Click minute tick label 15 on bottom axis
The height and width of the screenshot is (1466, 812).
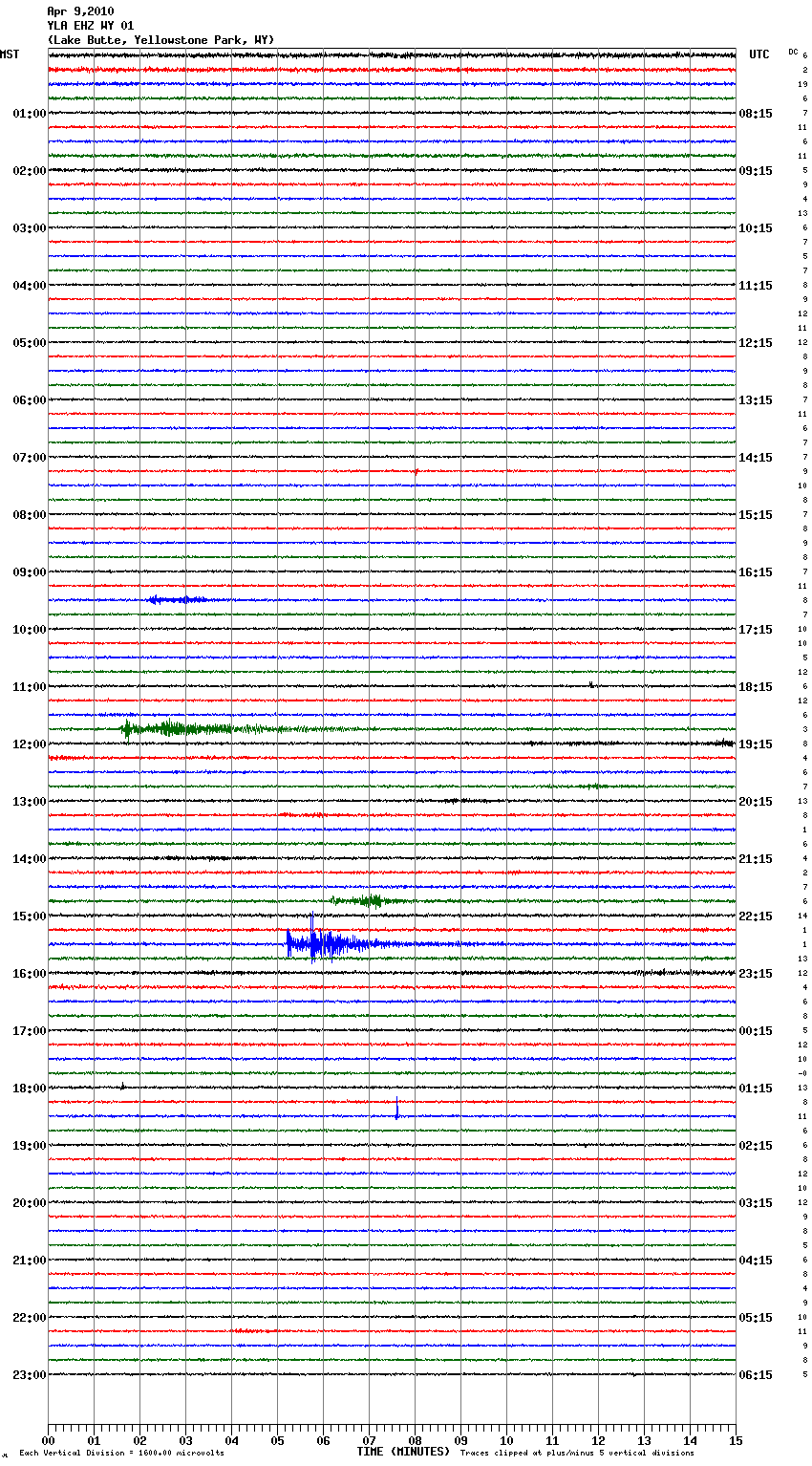736,1440
